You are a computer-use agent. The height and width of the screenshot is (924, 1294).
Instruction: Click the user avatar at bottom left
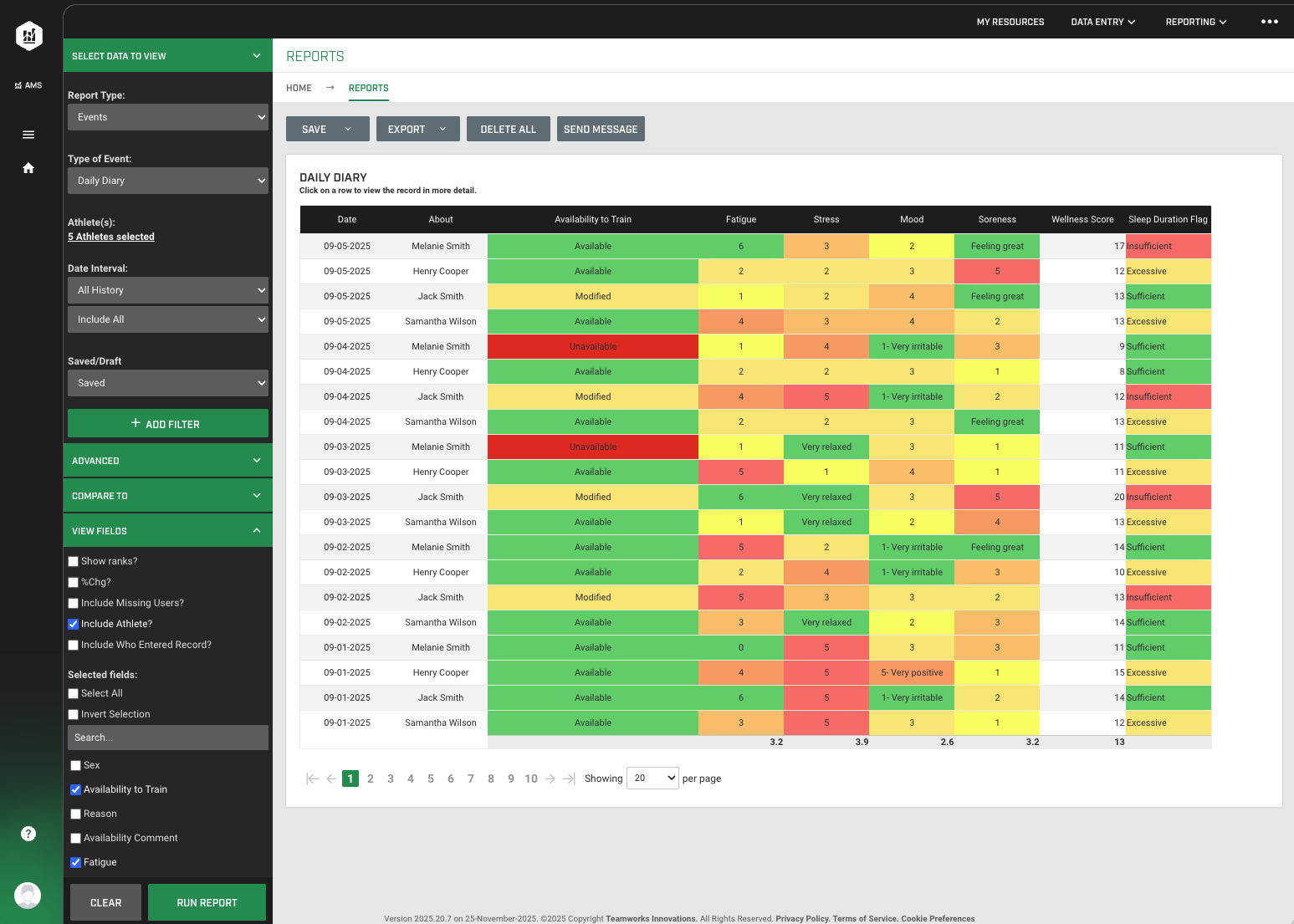pyautogui.click(x=28, y=896)
